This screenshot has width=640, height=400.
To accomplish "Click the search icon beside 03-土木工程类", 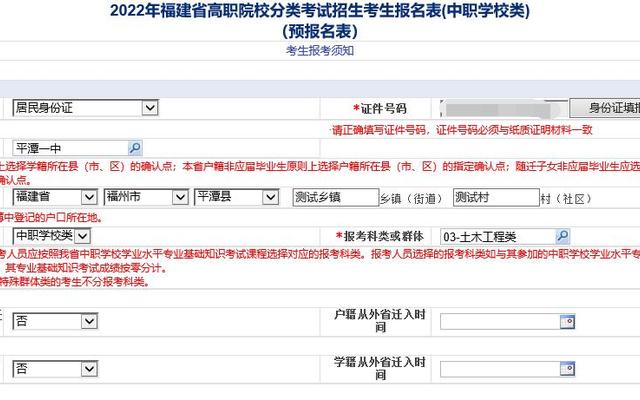I will click(562, 236).
